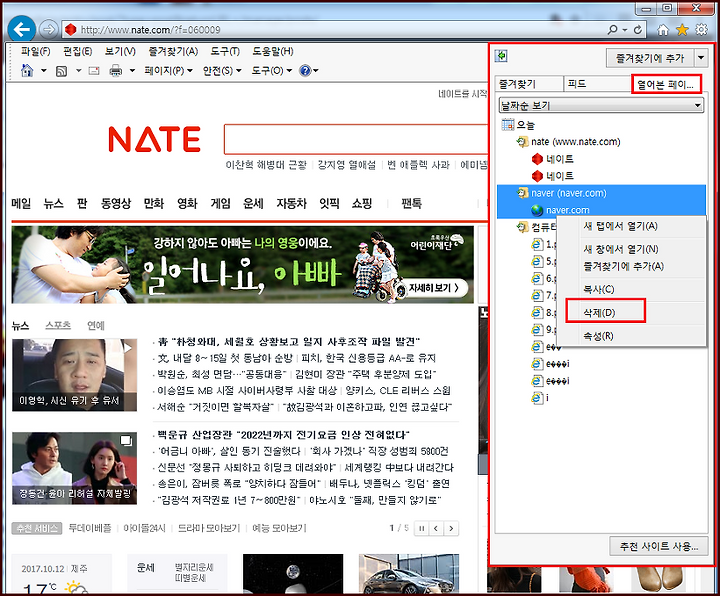Switch to the 연예 news tab
The height and width of the screenshot is (596, 720).
coord(96,326)
